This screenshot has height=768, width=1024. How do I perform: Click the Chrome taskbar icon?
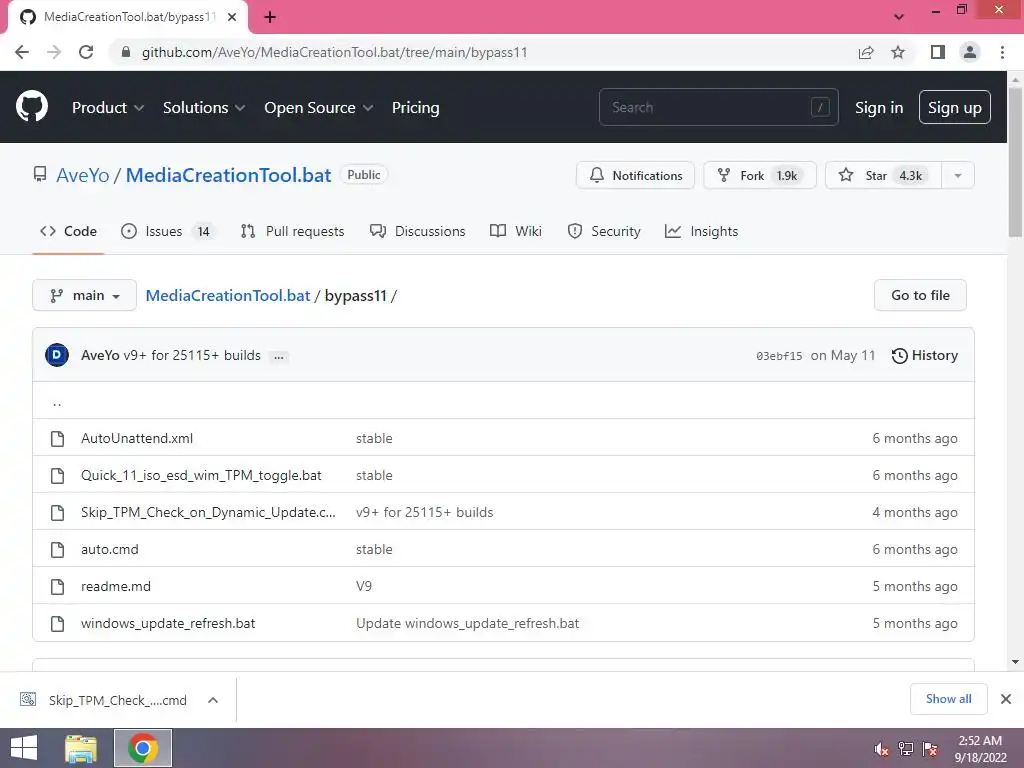(143, 748)
